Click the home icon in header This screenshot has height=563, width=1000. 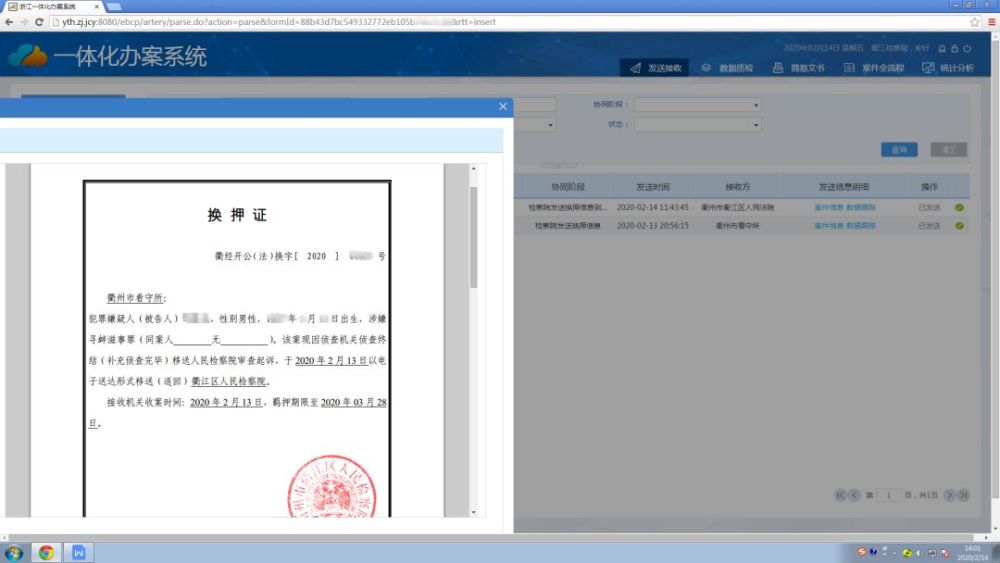(942, 48)
